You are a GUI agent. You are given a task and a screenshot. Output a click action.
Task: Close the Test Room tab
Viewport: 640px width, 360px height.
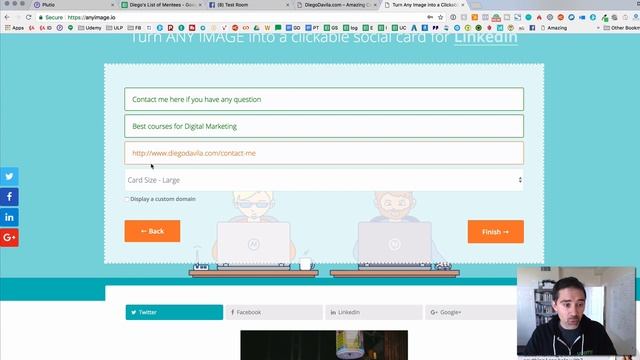287,5
